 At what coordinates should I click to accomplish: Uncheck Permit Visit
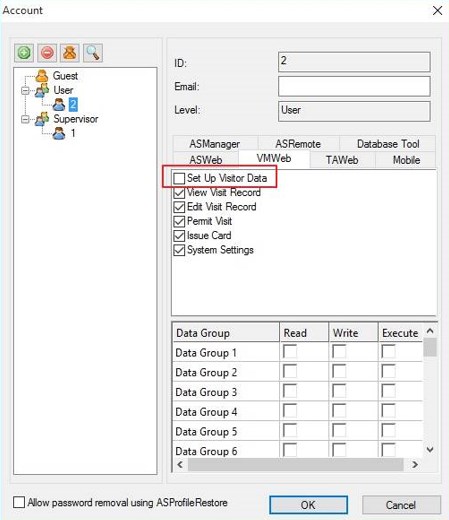tap(179, 221)
